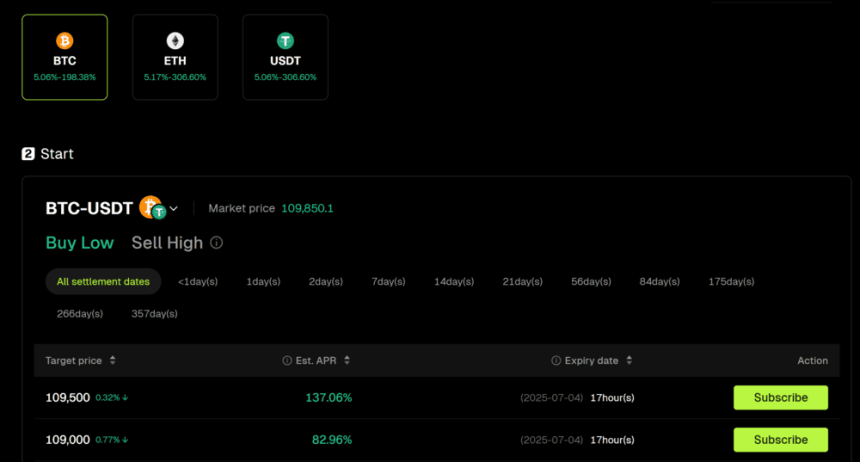Switch to the Buy Low tab
The image size is (860, 462).
coord(80,243)
